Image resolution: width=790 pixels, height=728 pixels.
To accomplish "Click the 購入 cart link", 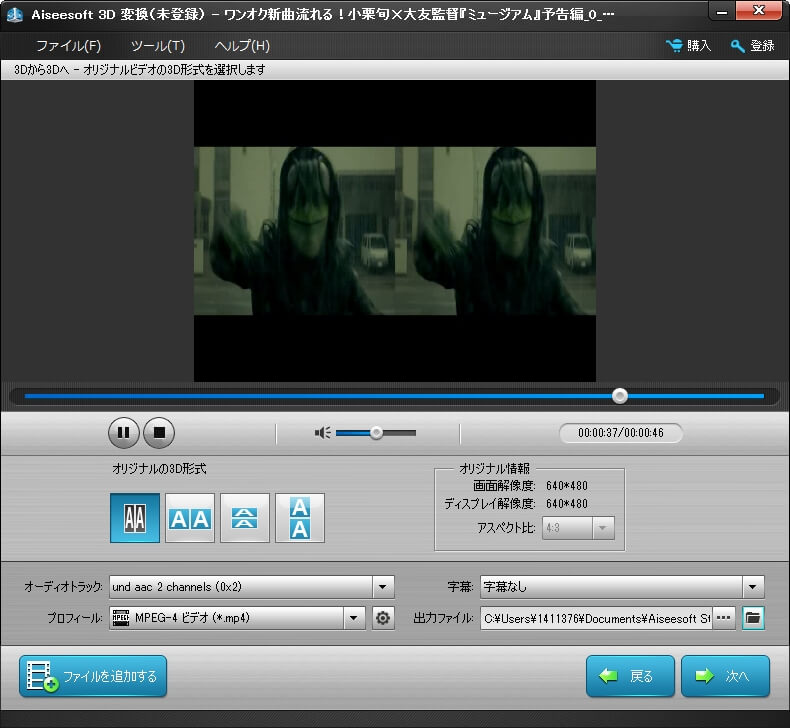I will point(688,46).
